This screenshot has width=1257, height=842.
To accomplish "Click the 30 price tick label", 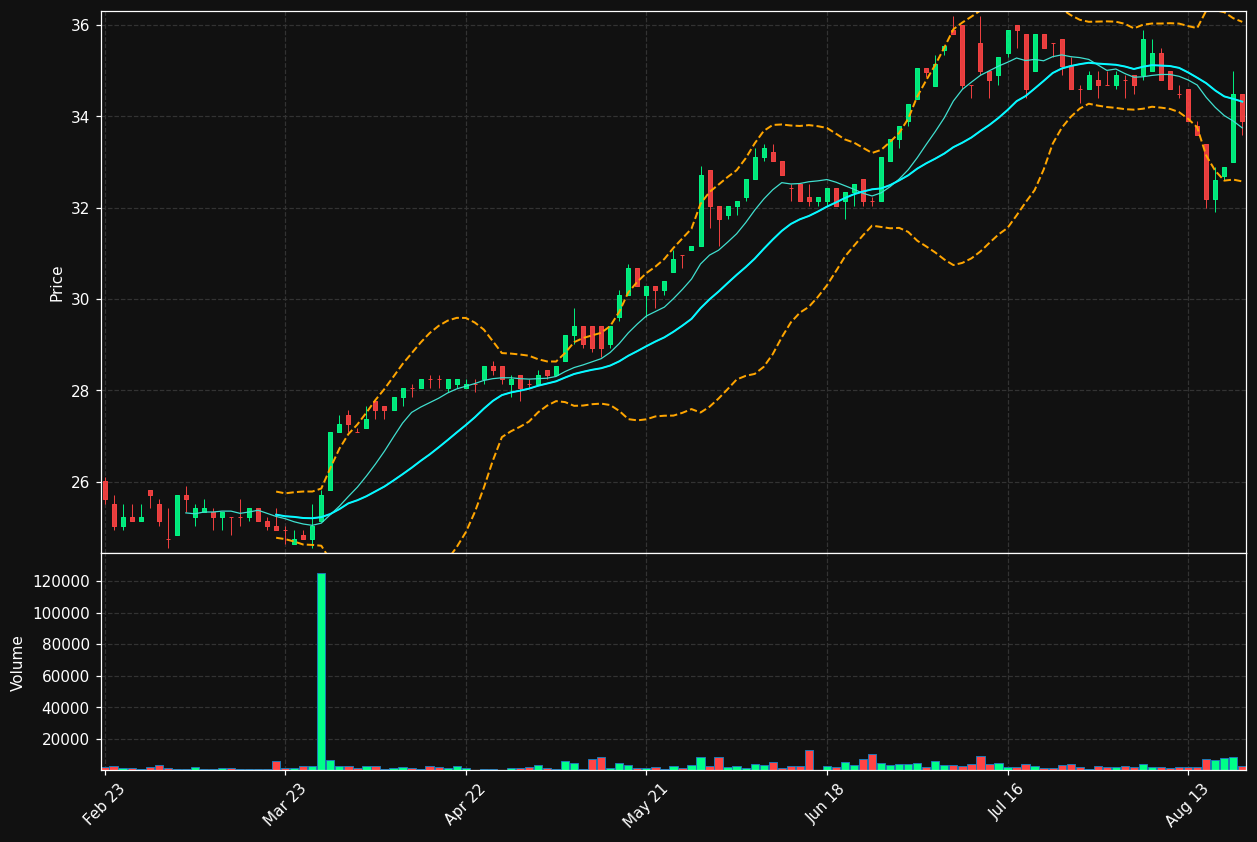I will point(82,300).
